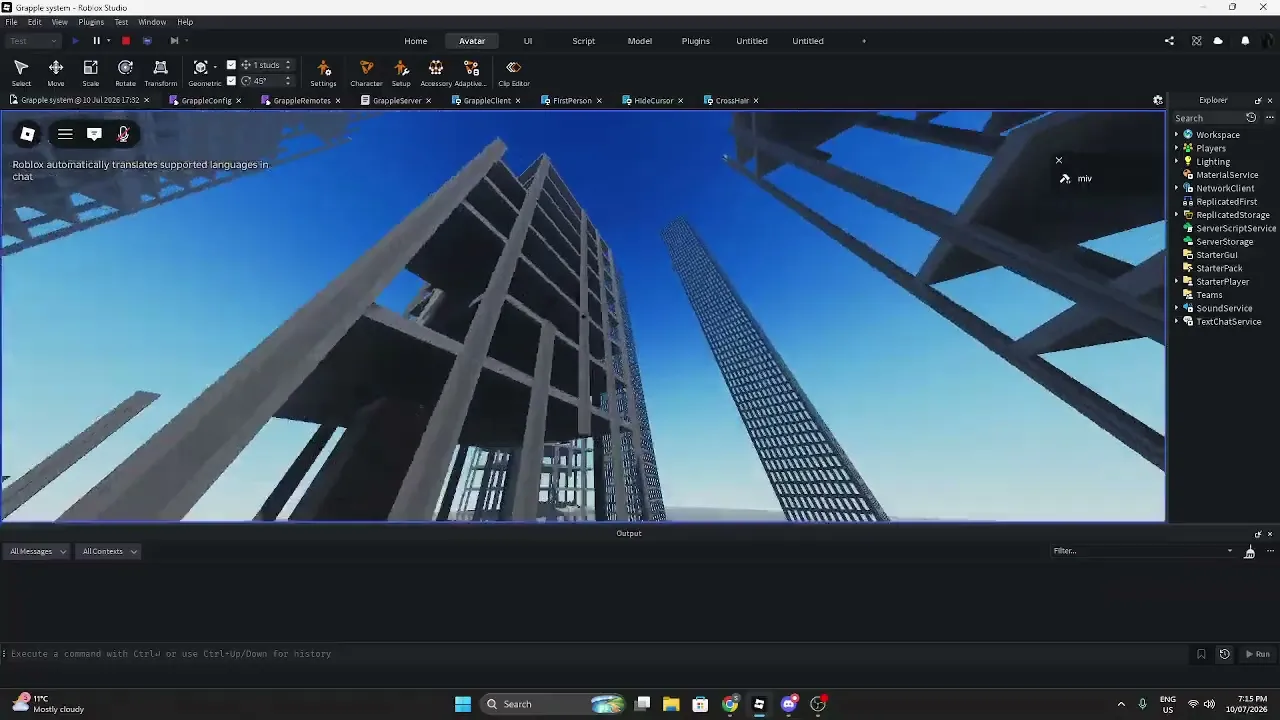Screen dimensions: 1280x720
Task: Click the Run command button
Action: pos(1257,654)
